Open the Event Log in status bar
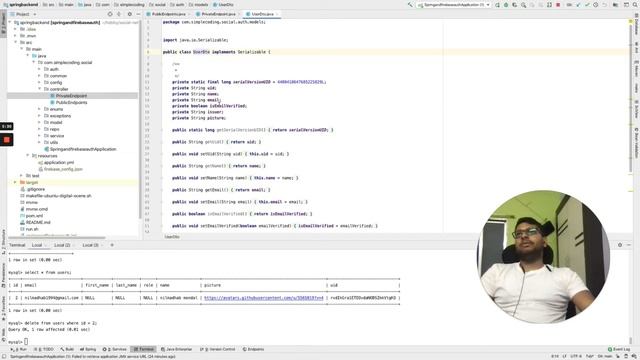 coord(619,349)
